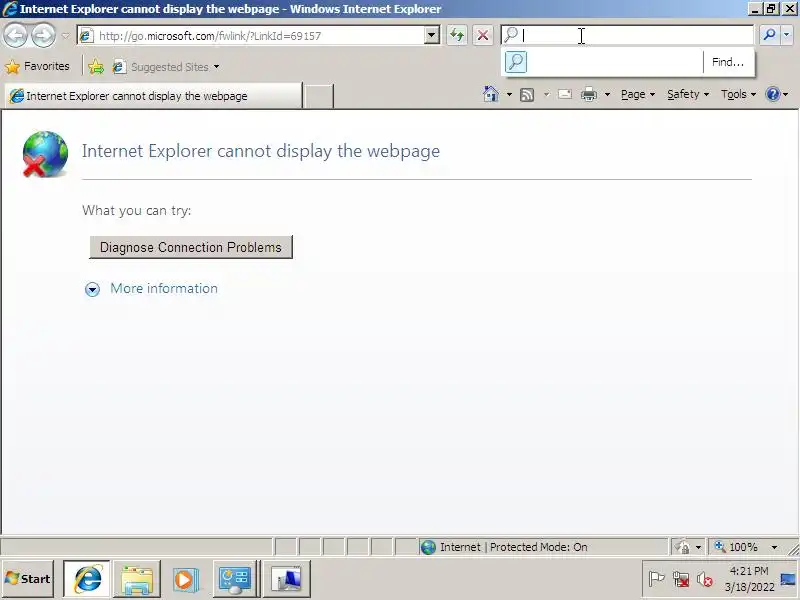This screenshot has height=600, width=800.
Task: Click the red Stop loading icon
Action: coord(483,36)
